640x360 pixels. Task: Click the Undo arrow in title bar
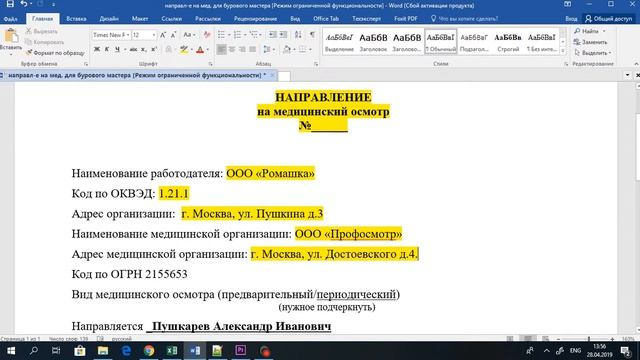pyautogui.click(x=24, y=4)
